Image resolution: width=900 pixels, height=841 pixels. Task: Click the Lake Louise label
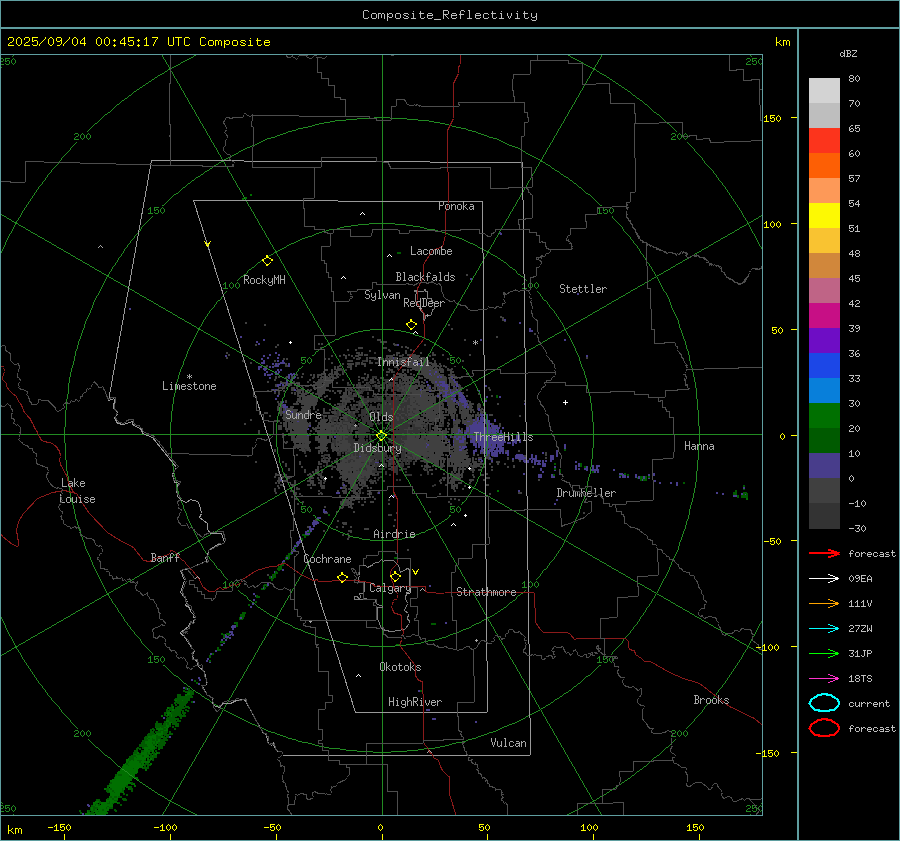[x=77, y=491]
